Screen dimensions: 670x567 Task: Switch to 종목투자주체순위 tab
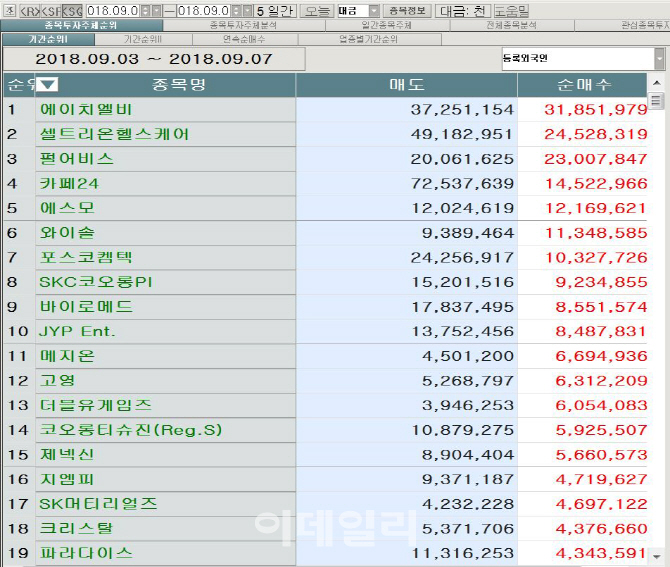point(81,25)
